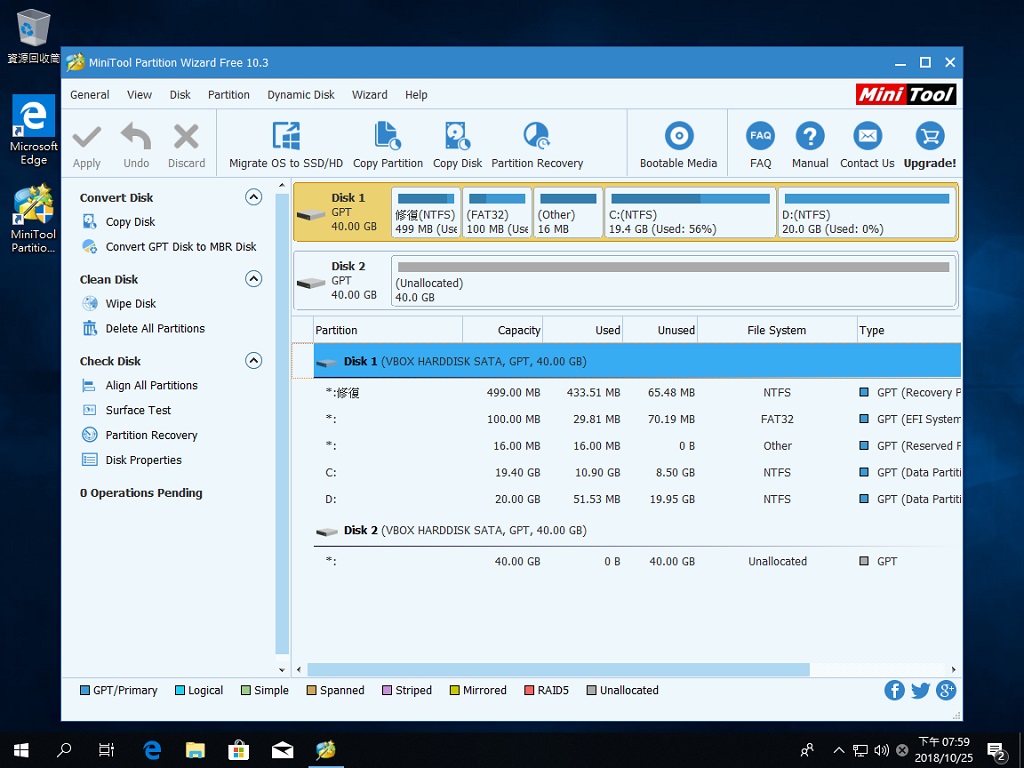Sort by the File System column header
Image resolution: width=1024 pixels, height=768 pixels.
point(776,330)
